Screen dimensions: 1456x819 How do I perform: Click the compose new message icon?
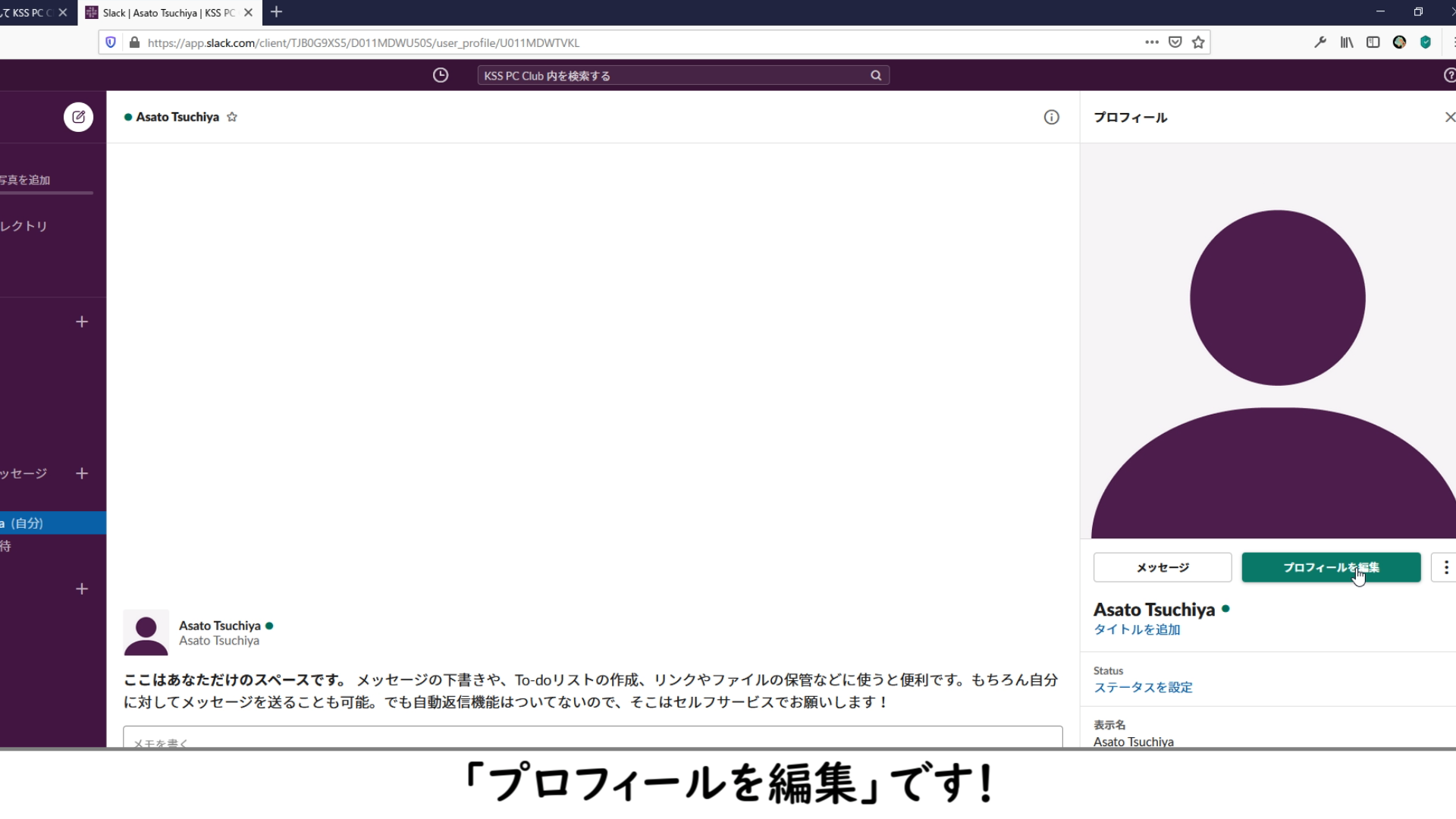(78, 117)
